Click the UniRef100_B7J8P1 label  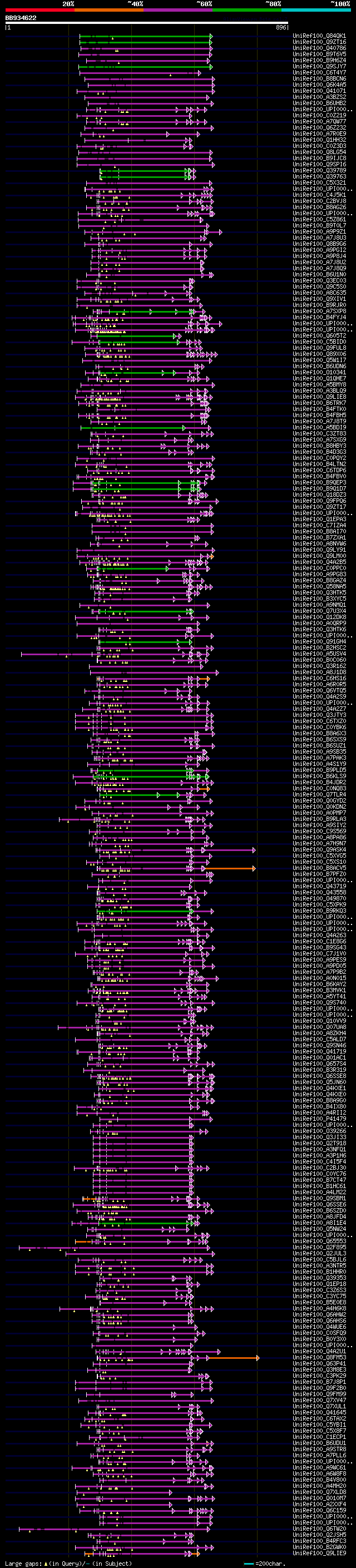(319, 1382)
